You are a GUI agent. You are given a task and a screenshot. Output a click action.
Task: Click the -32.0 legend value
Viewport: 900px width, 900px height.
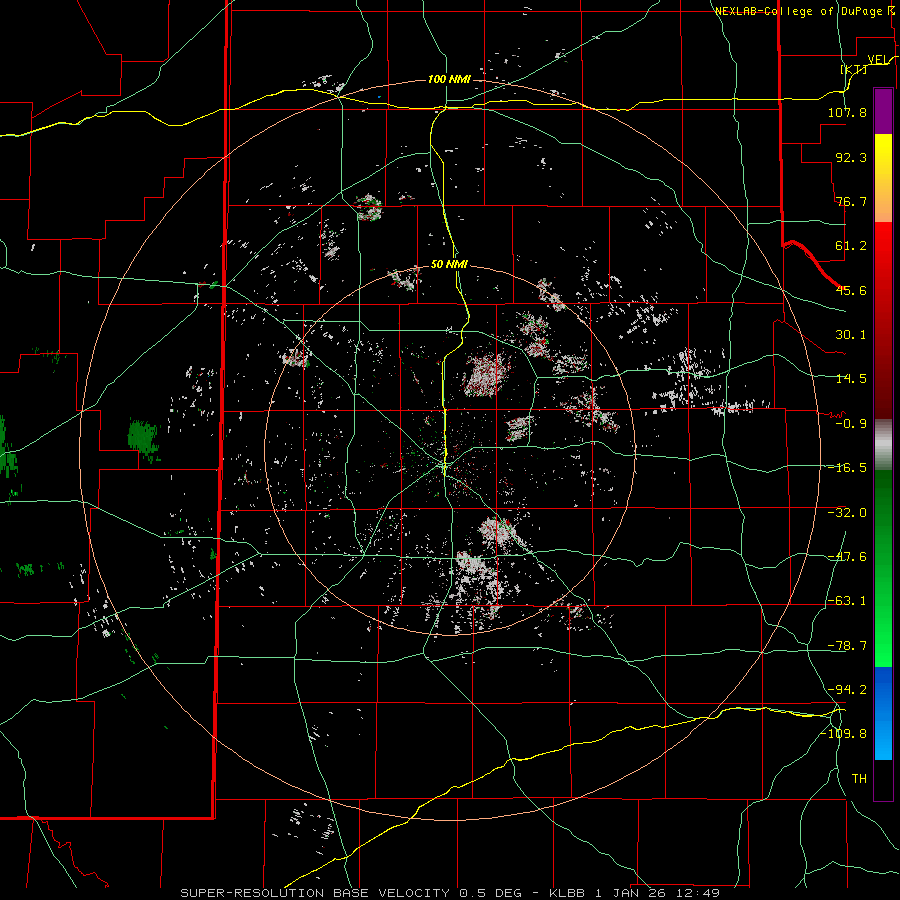pos(847,513)
